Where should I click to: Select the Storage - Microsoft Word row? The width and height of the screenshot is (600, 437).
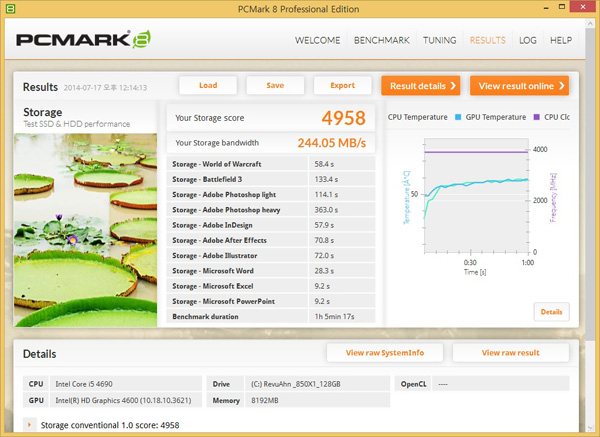tap(271, 271)
